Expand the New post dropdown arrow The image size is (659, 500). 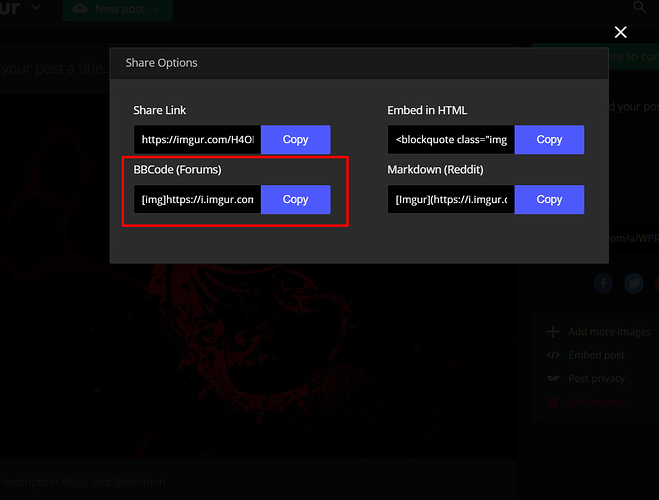pyautogui.click(x=157, y=9)
